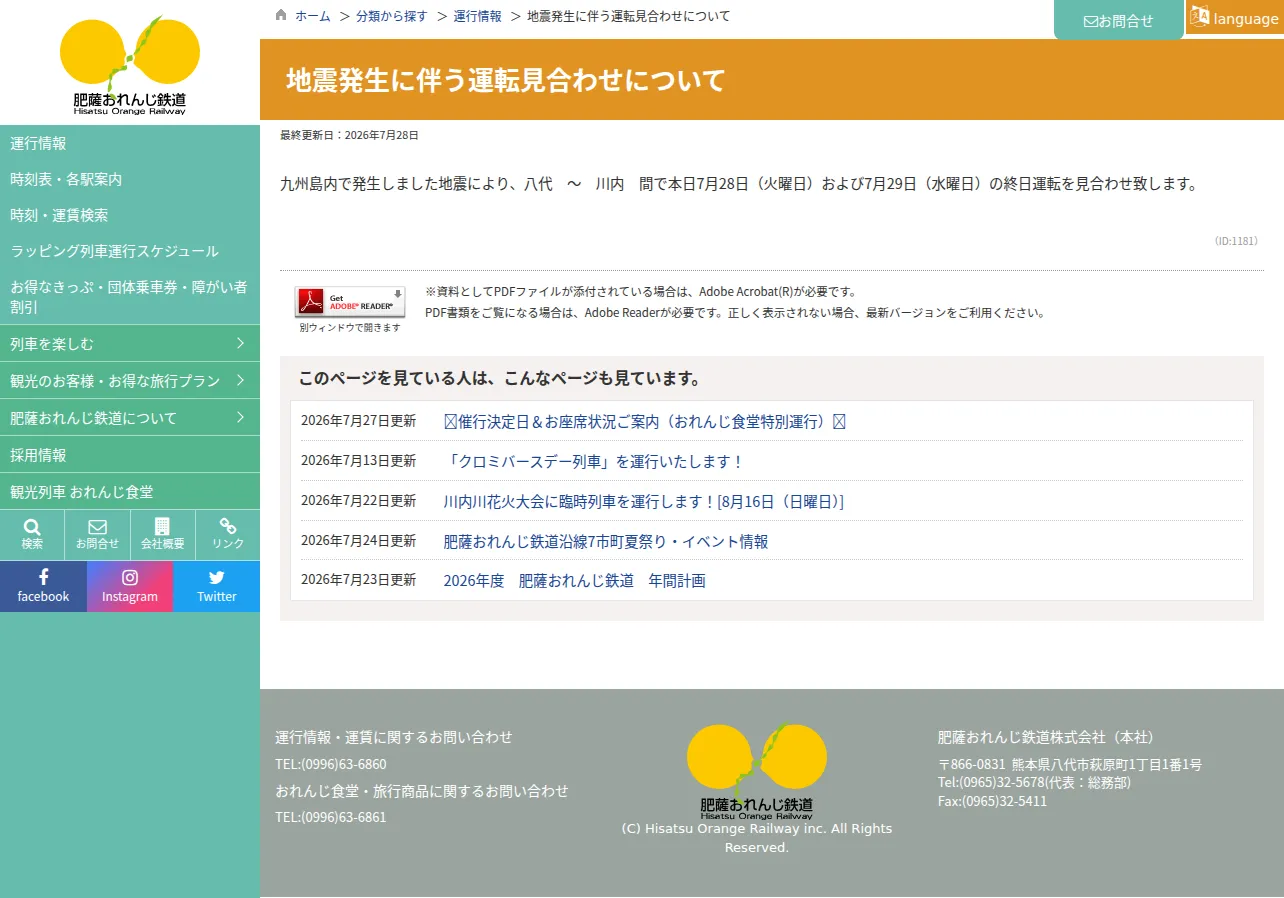Expand 観光のお客様・お得な旅行プラン menu

(130, 381)
